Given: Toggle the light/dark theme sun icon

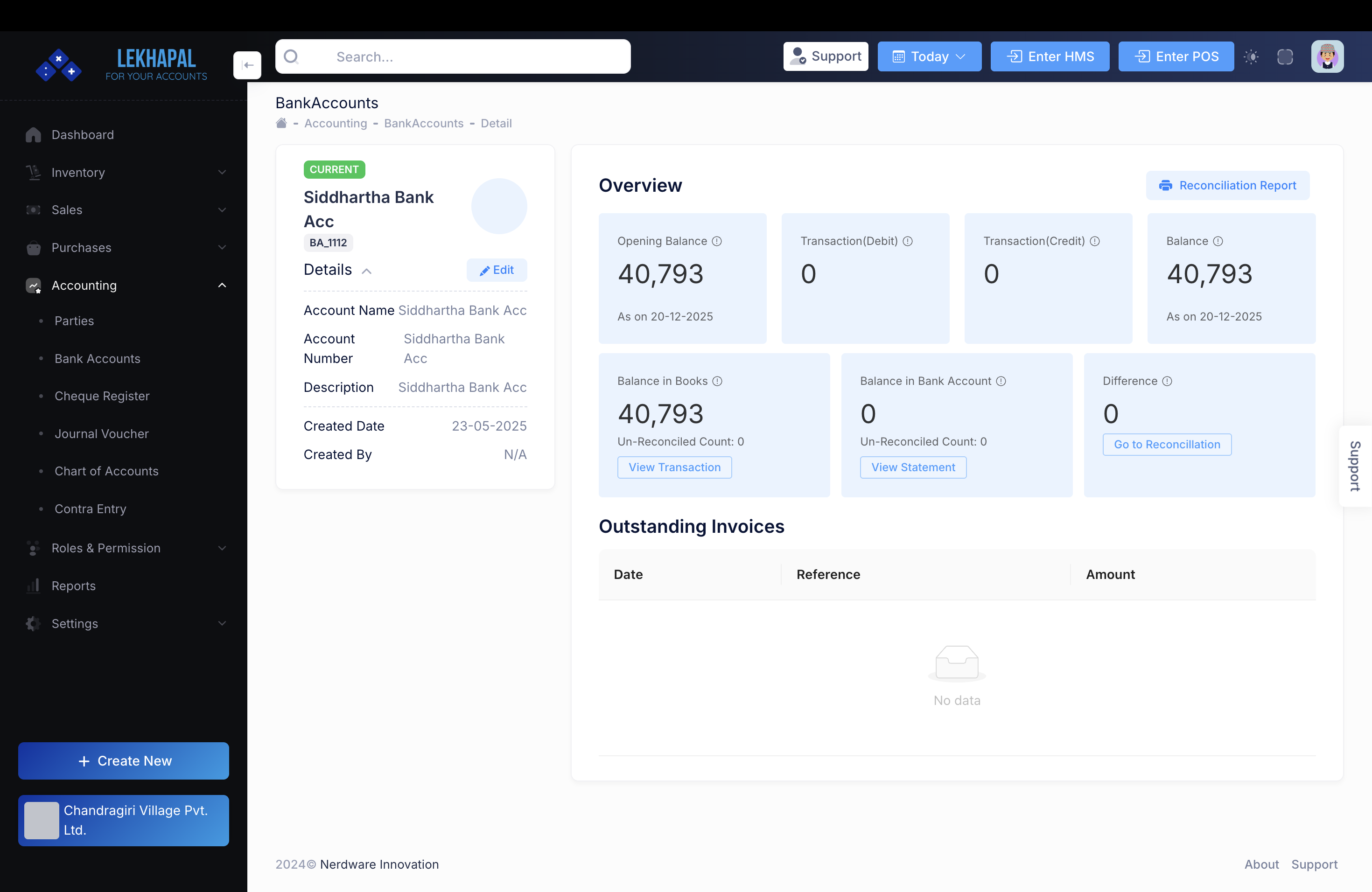Looking at the screenshot, I should (1251, 56).
